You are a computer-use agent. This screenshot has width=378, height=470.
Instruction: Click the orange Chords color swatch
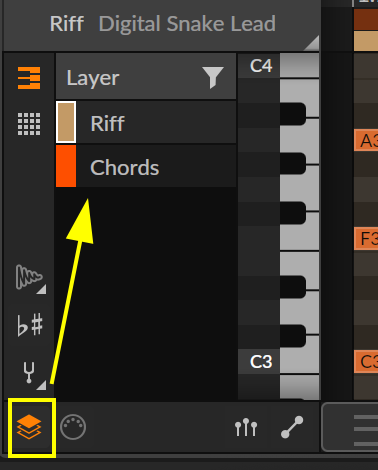point(66,166)
